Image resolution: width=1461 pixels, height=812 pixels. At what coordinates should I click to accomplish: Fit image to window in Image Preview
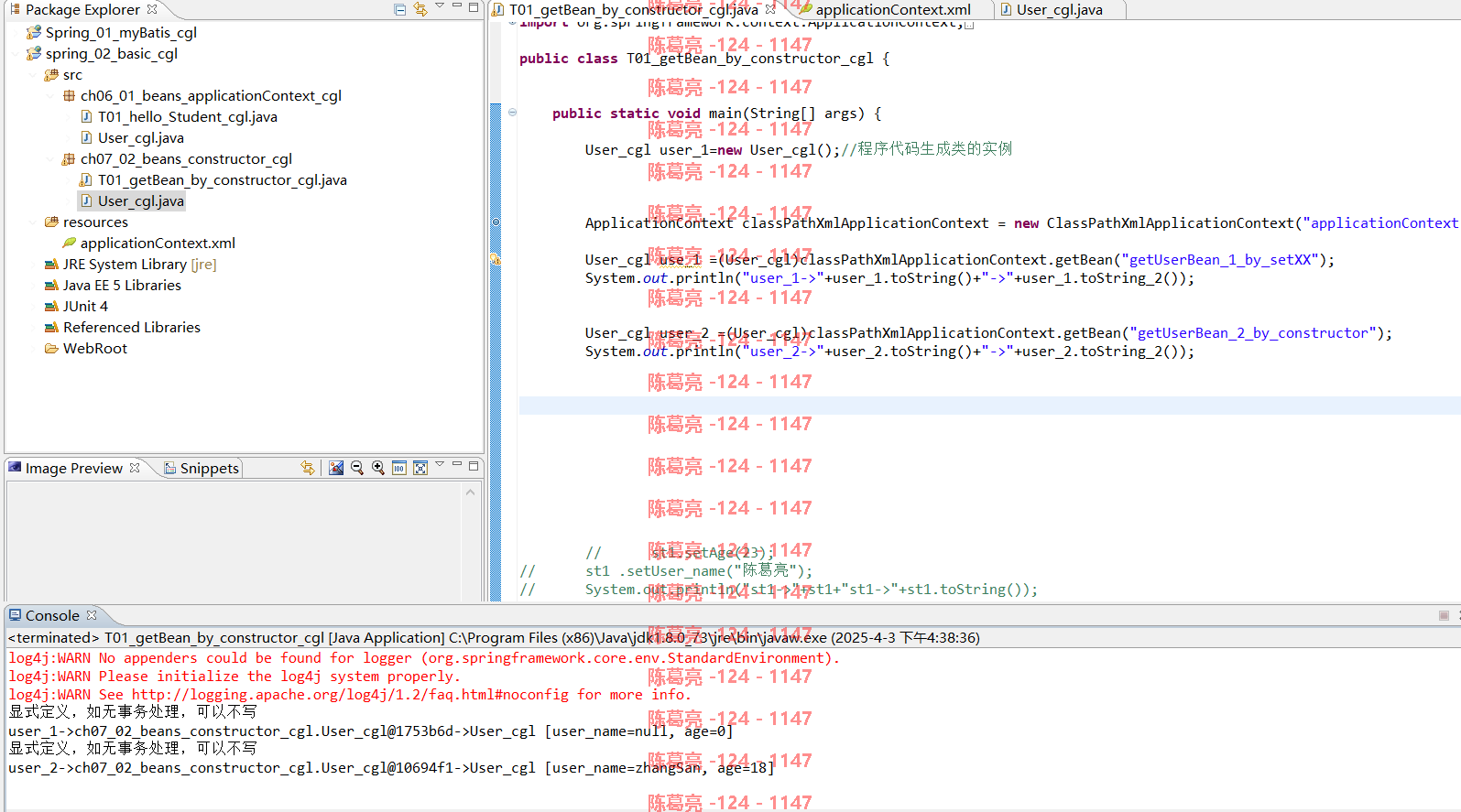(x=420, y=468)
